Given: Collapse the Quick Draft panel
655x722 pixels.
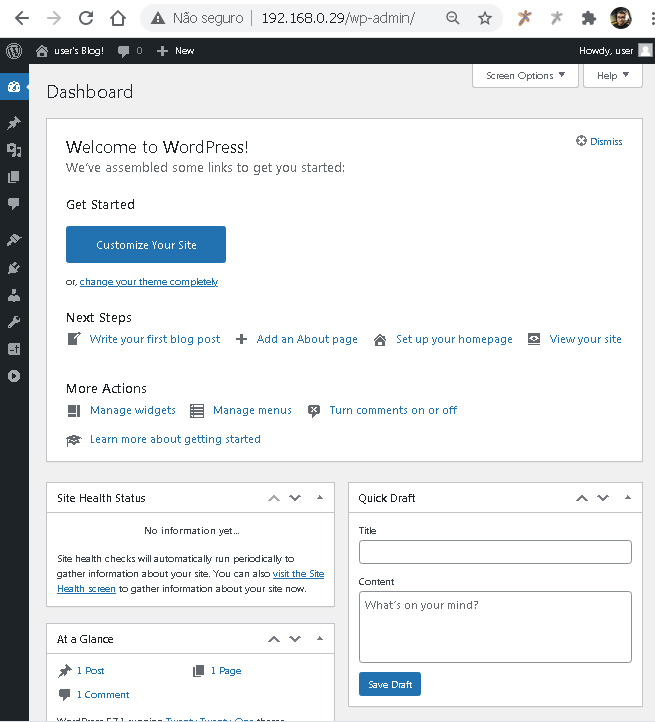Looking at the screenshot, I should tap(627, 498).
